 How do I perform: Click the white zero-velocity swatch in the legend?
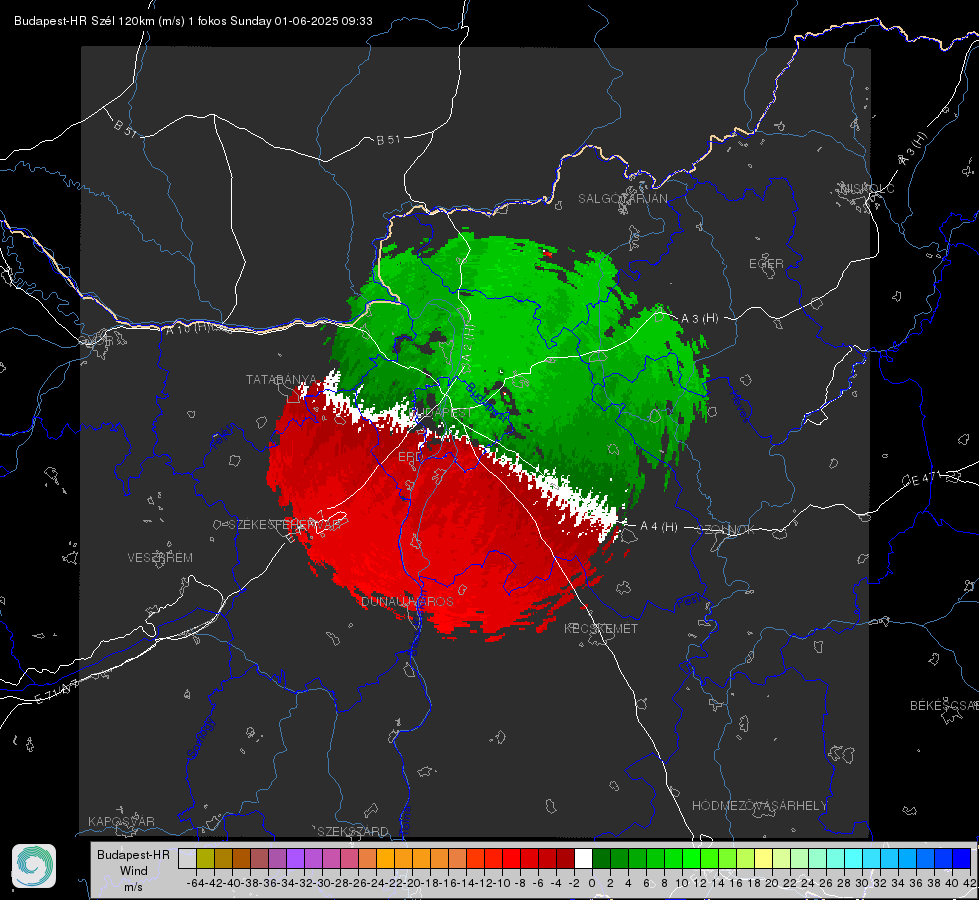point(583,858)
